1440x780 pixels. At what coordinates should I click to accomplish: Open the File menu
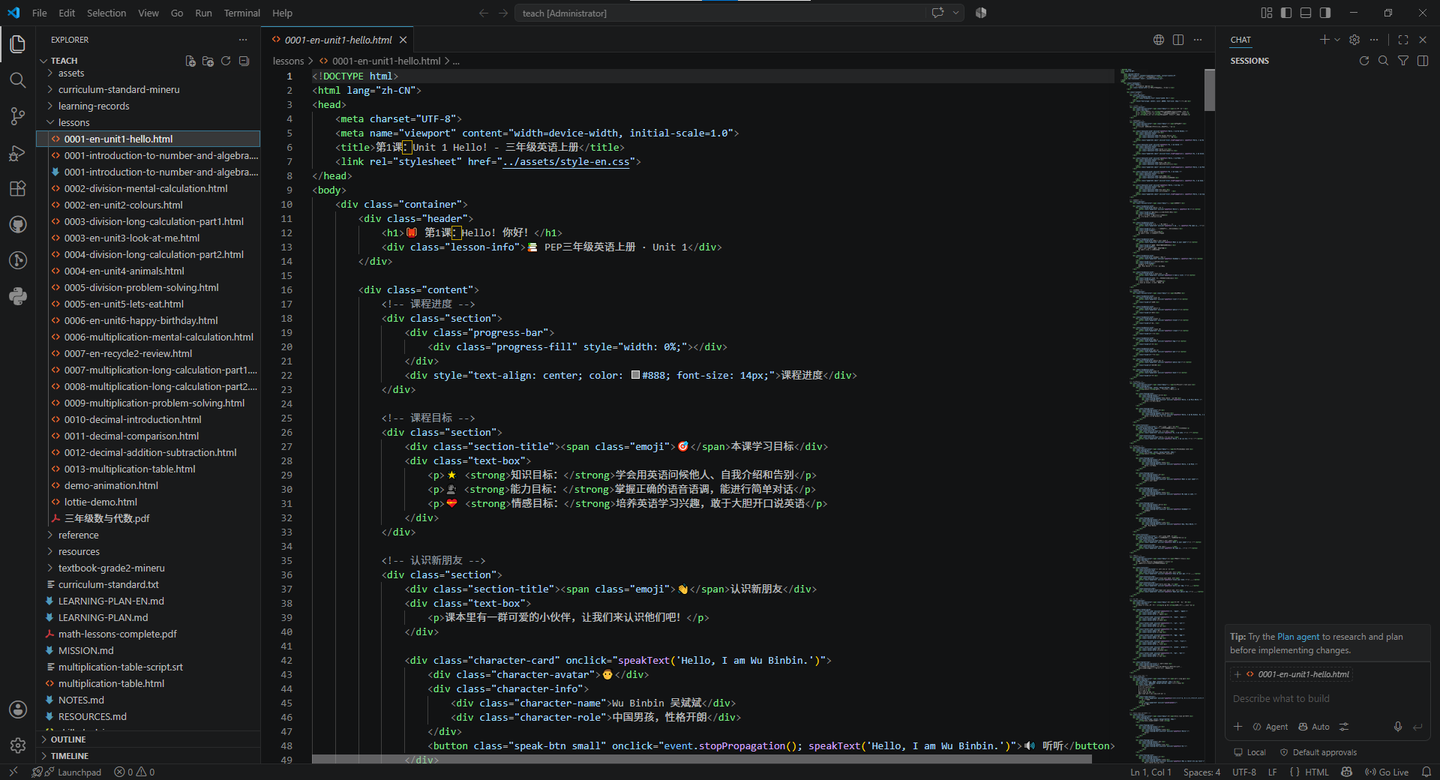pyautogui.click(x=40, y=13)
